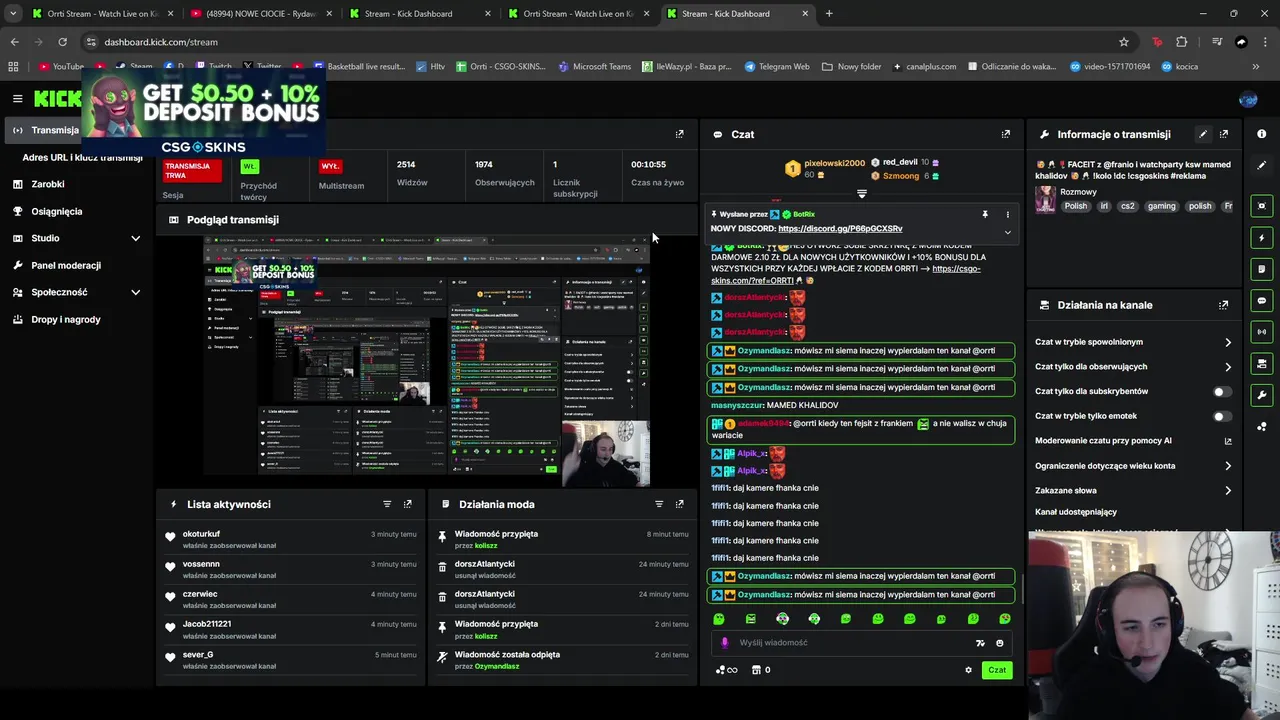Screen dimensions: 1280x720
Task: Toggle Czat tylko dla subskrybentów
Action: click(x=1222, y=392)
